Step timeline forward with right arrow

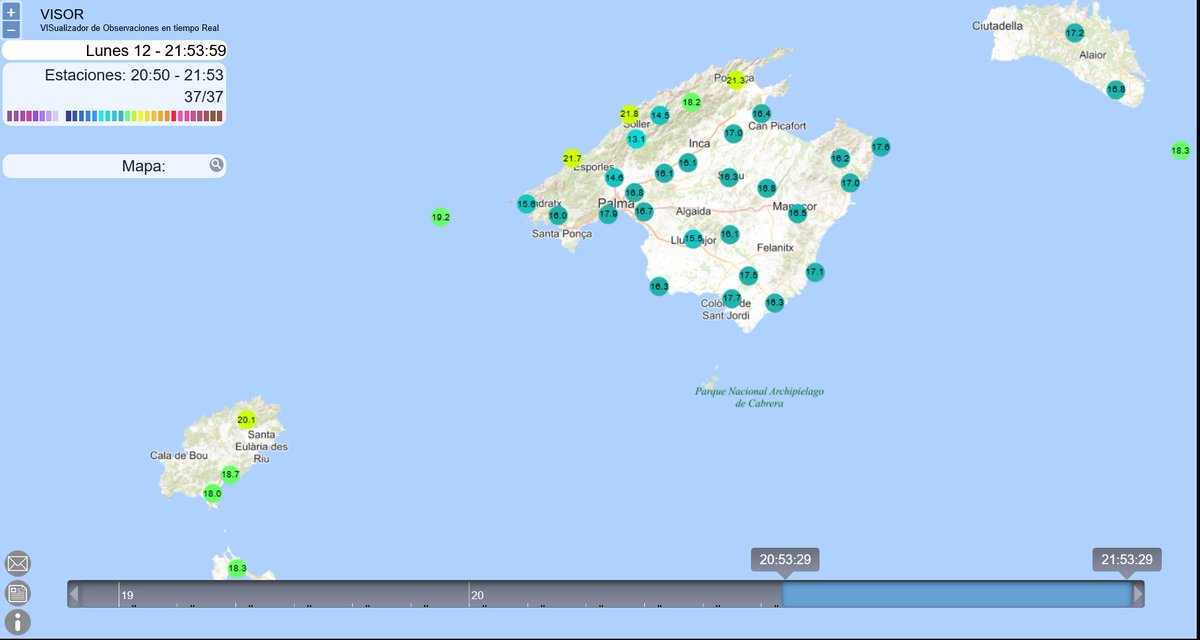[1138, 594]
